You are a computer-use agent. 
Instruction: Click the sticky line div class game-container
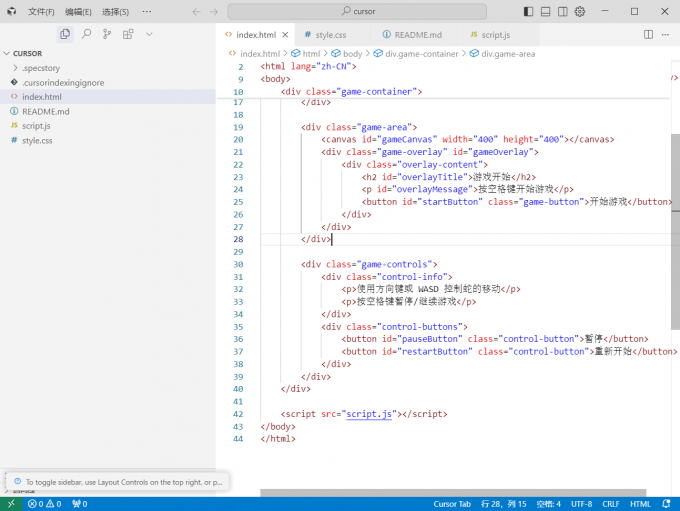tap(351, 92)
